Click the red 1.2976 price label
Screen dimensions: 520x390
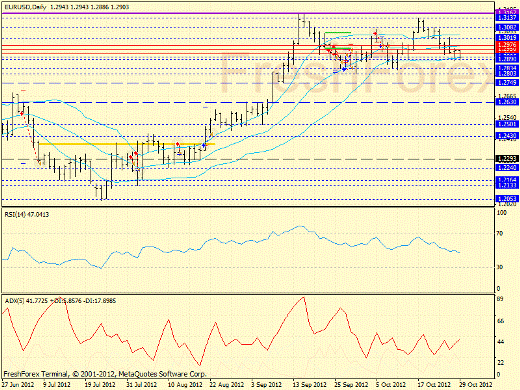[x=507, y=45]
